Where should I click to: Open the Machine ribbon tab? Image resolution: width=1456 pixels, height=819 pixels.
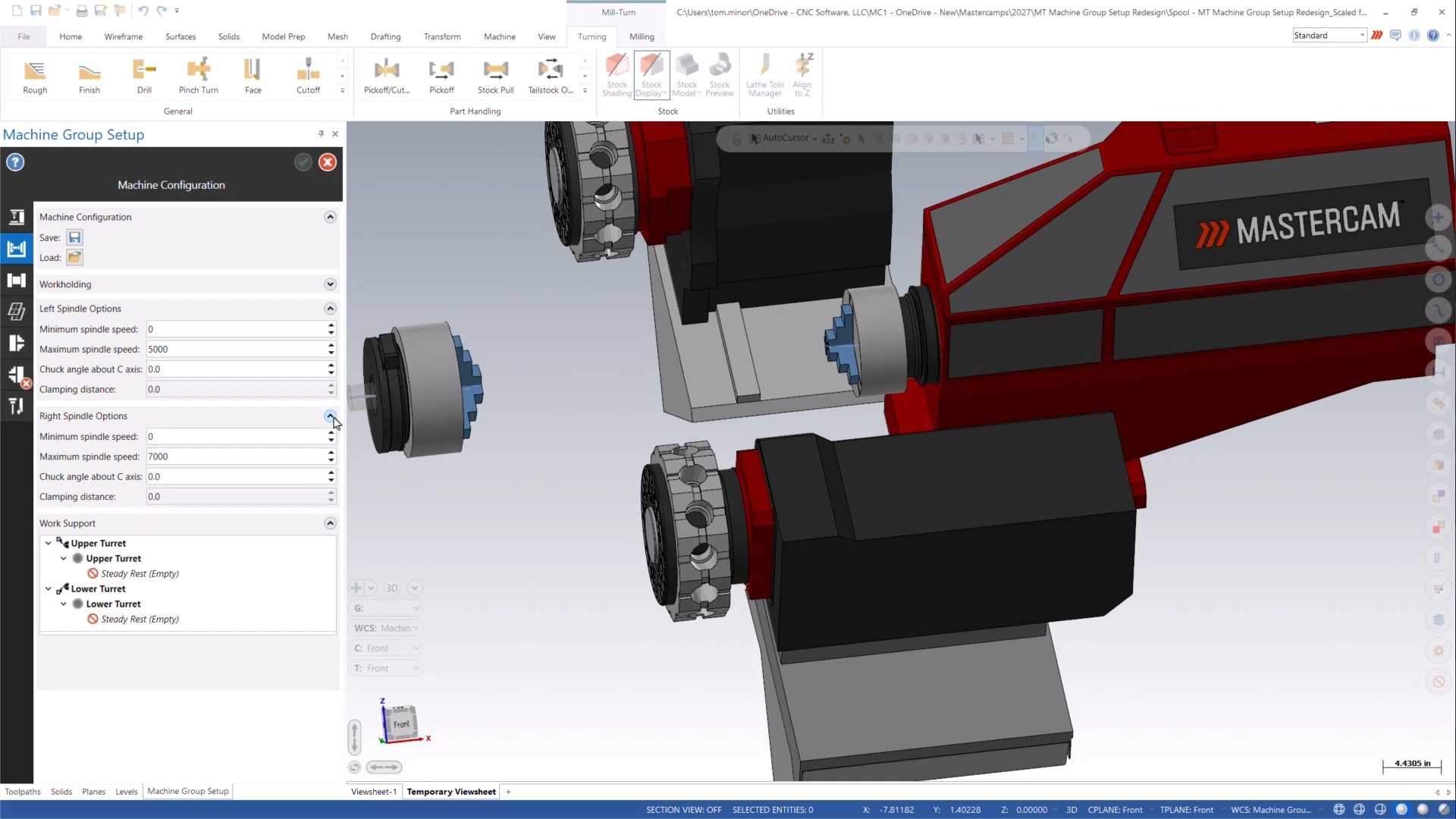[x=500, y=36]
